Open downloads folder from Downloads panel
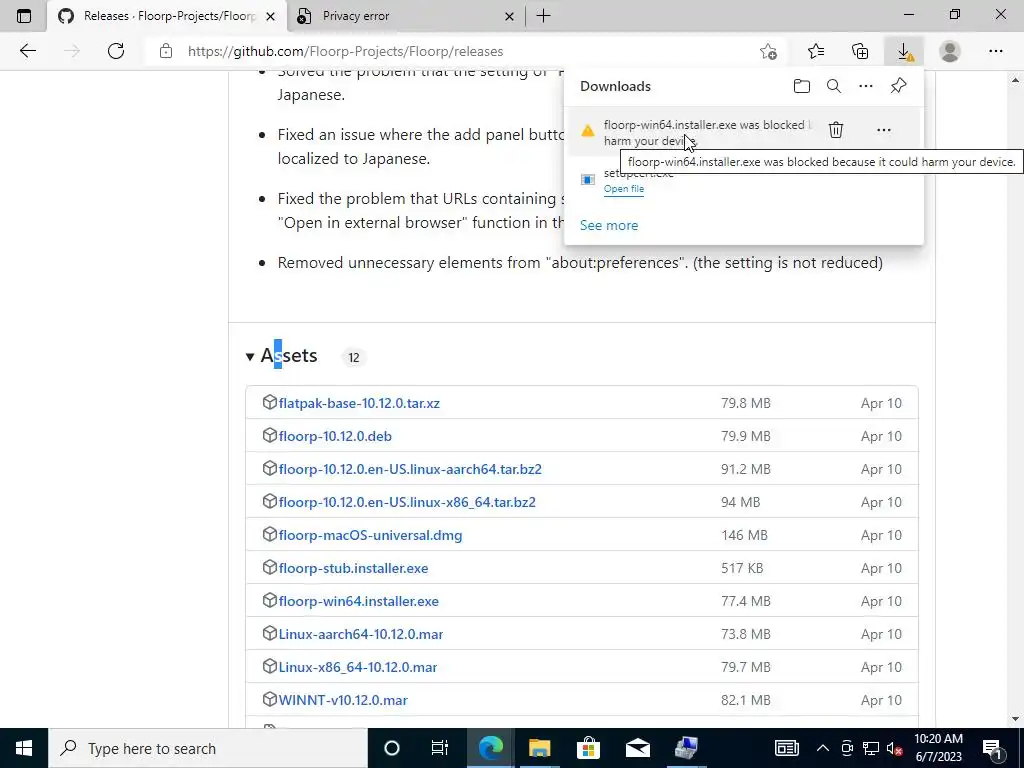The width and height of the screenshot is (1024, 768). [x=802, y=86]
